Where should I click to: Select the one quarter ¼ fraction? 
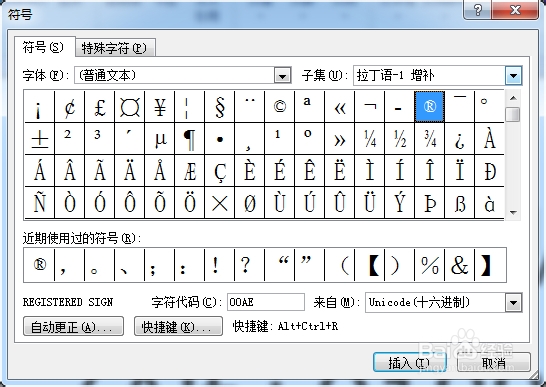(x=369, y=139)
